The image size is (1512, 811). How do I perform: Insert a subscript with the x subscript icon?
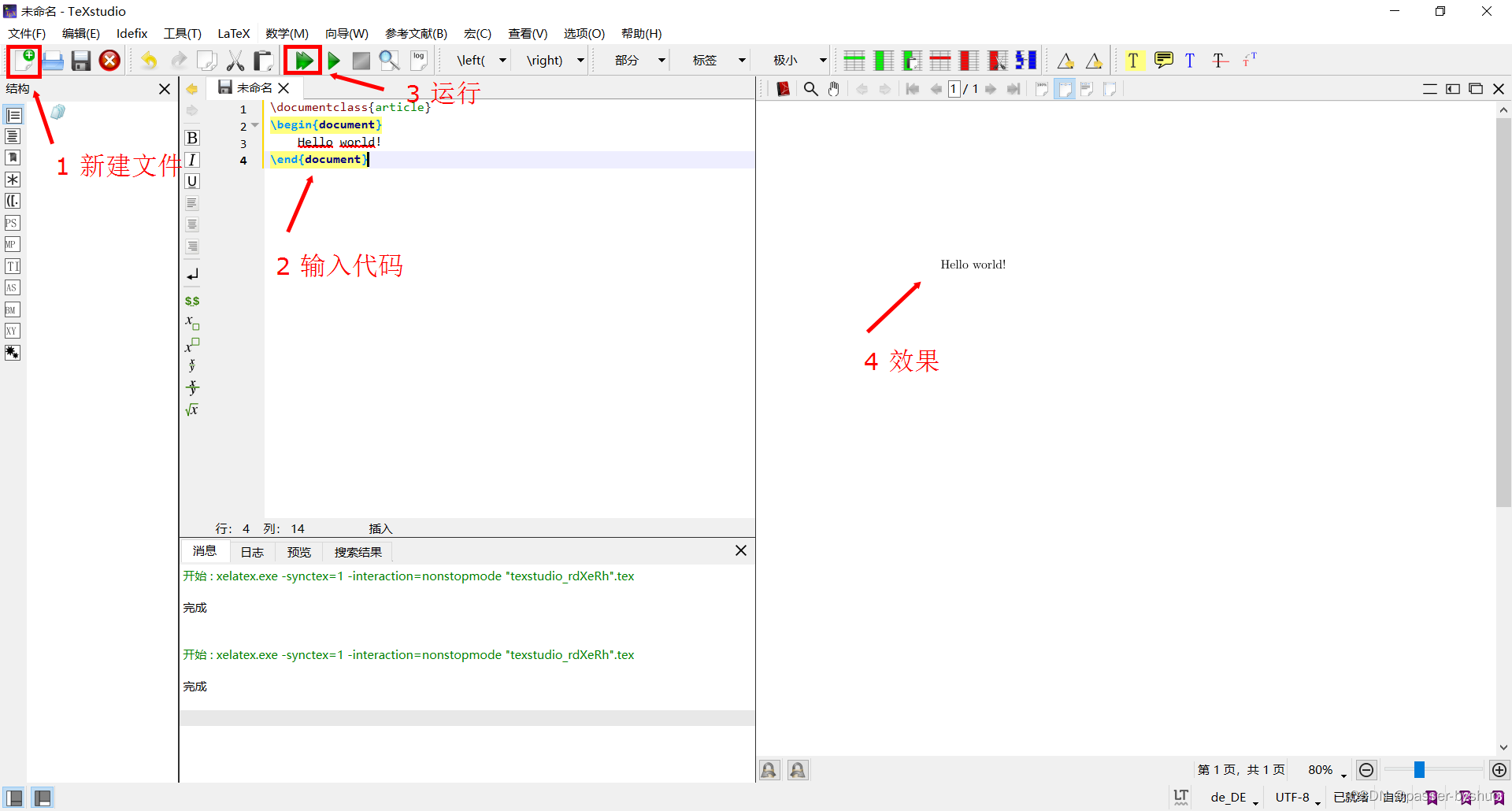tap(192, 323)
